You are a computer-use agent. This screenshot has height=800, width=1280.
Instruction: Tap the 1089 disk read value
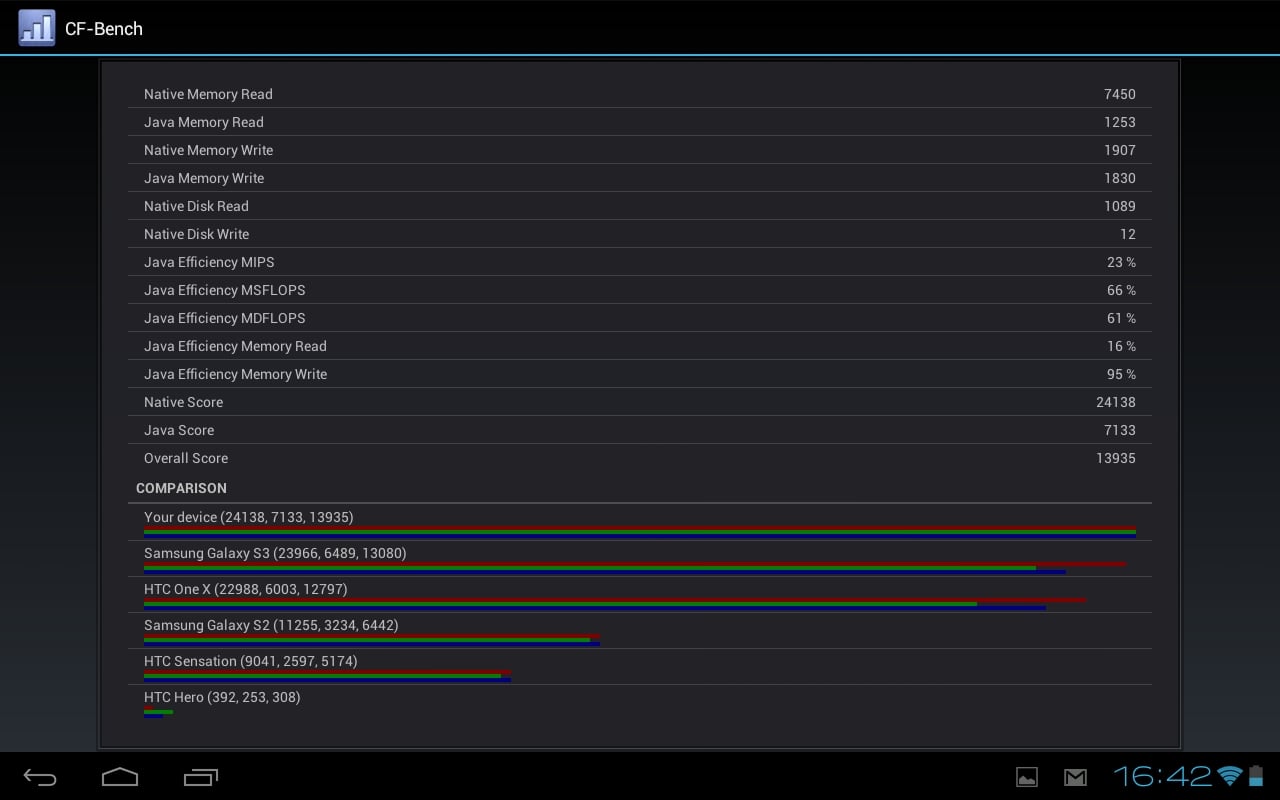tap(1120, 206)
